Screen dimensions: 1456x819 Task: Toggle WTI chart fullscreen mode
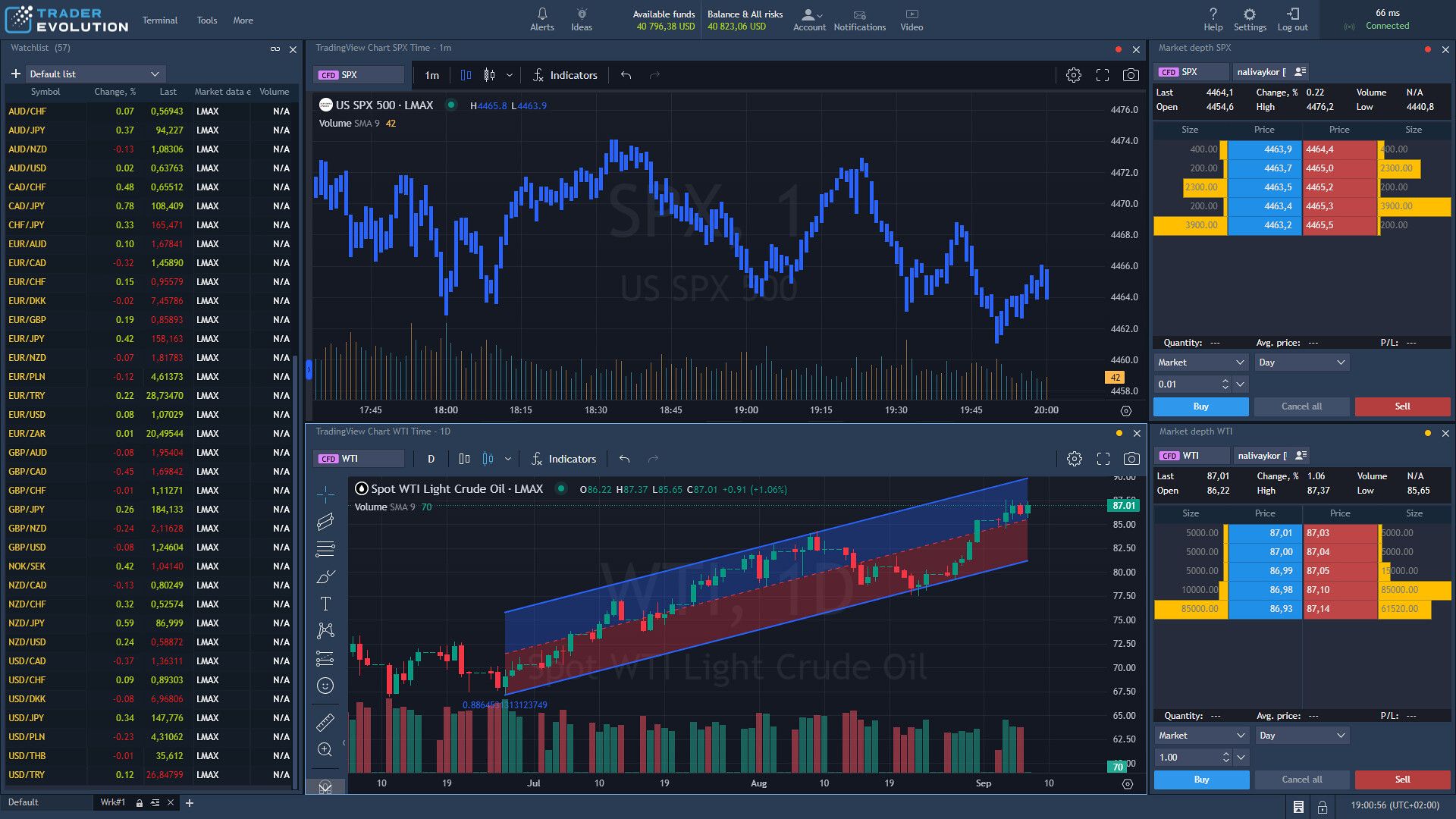click(x=1103, y=459)
